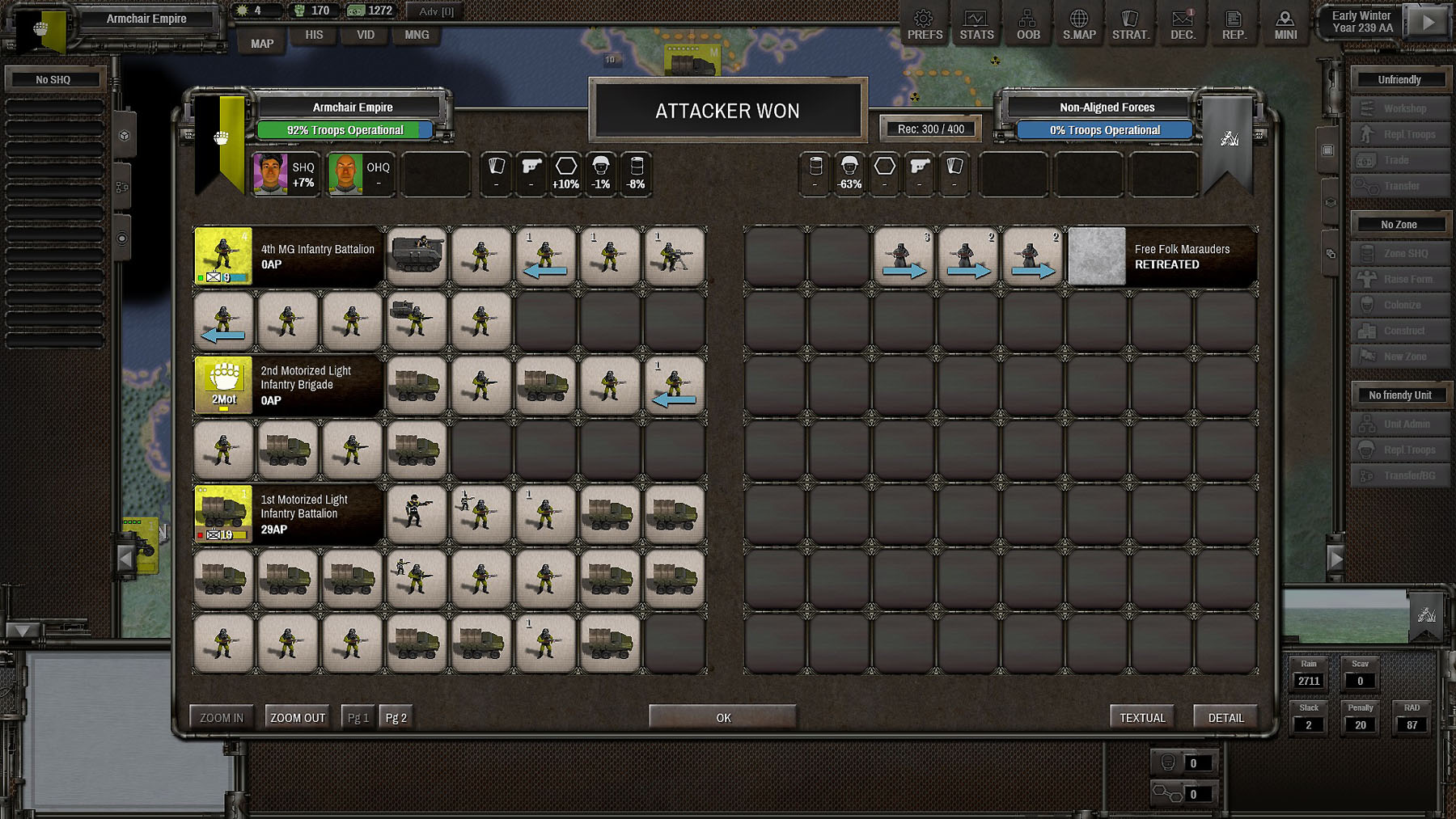Click the Slack value 2
This screenshot has height=819, width=1456.
coord(1309,724)
